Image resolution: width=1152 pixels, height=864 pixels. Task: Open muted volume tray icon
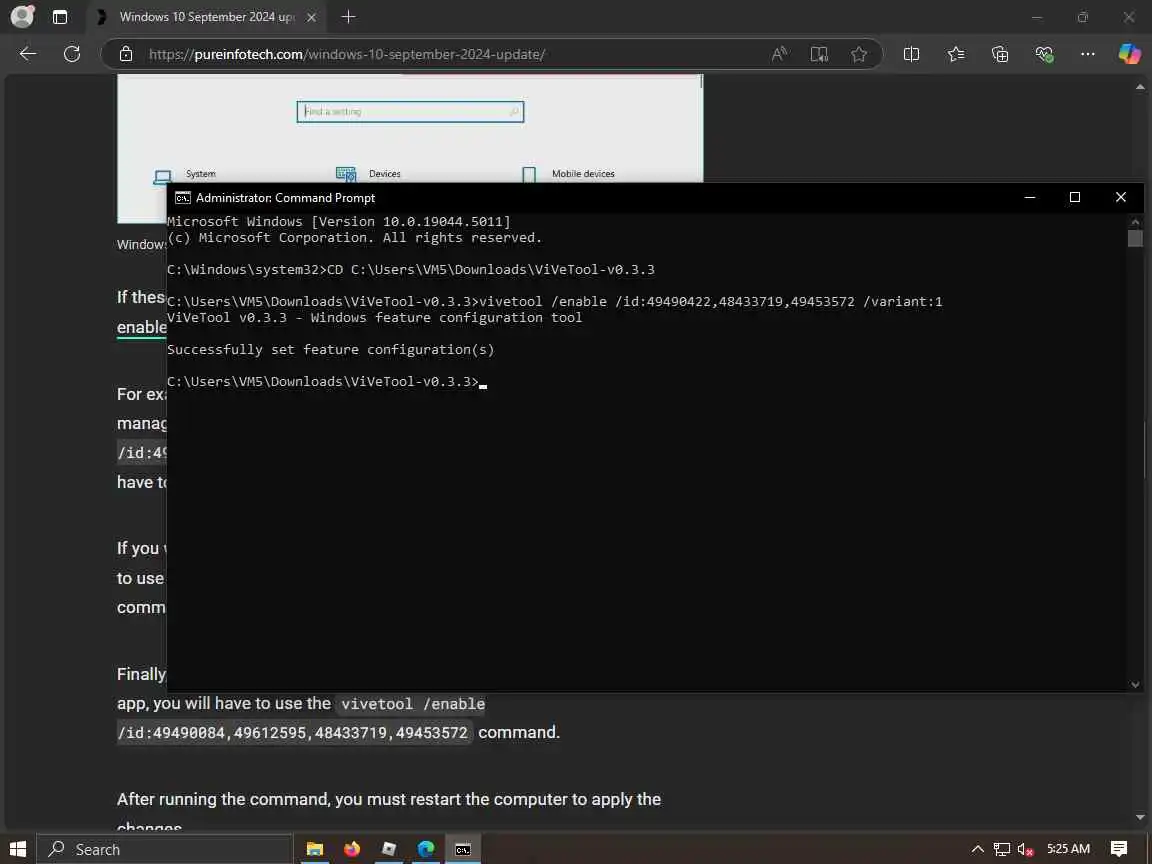pos(1026,849)
